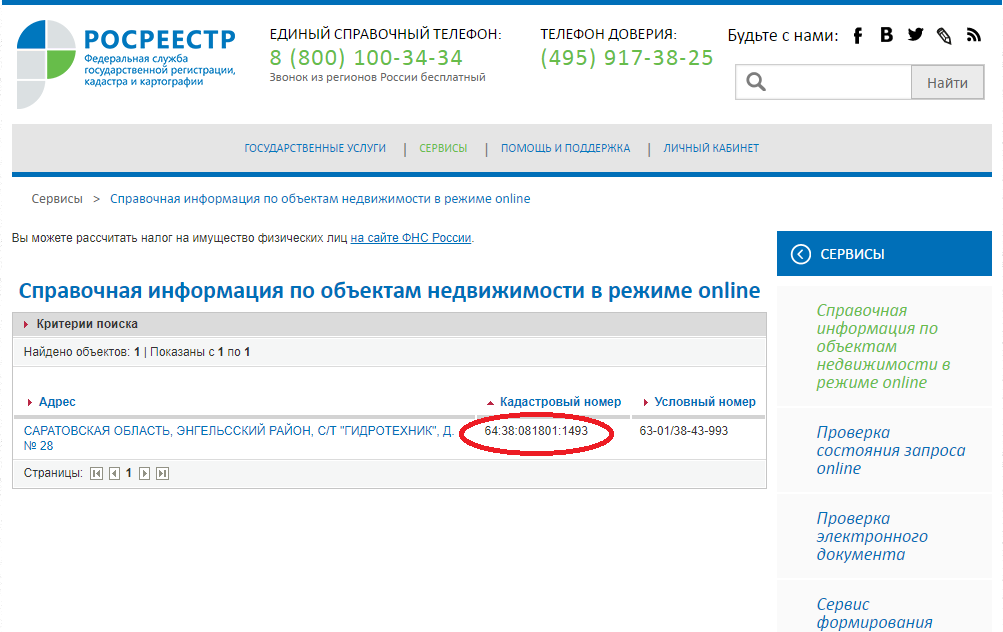Go to next page of results
1003x632 pixels.
click(x=145, y=473)
